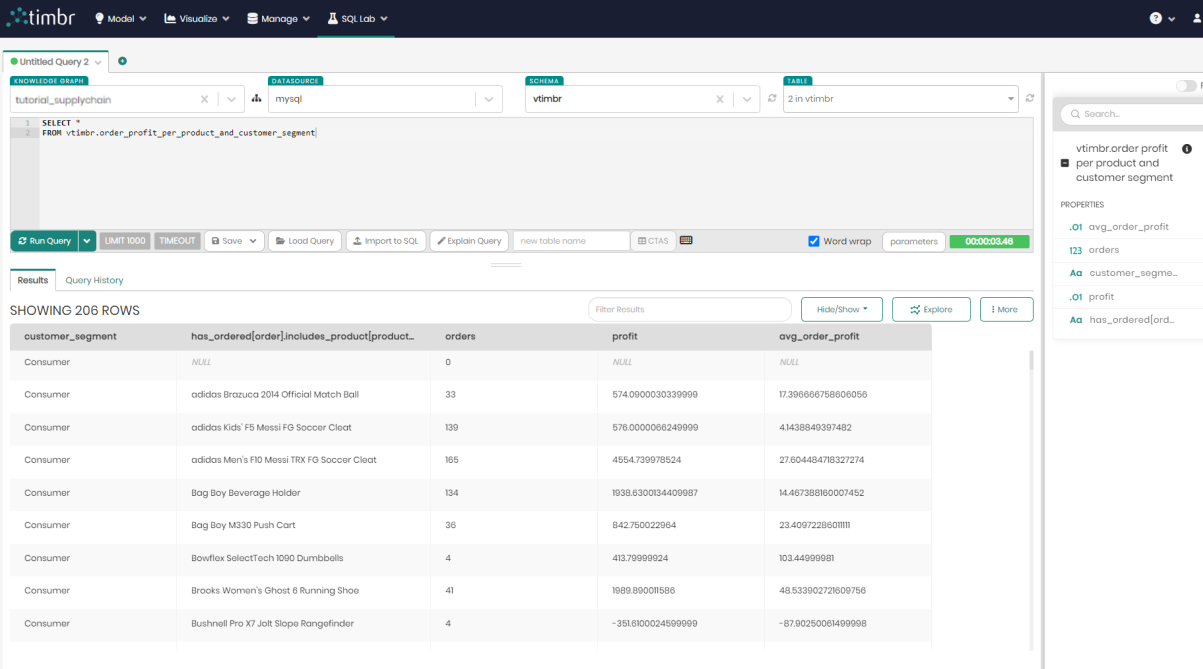Open the Visualize menu
The width and height of the screenshot is (1203, 669).
(196, 18)
